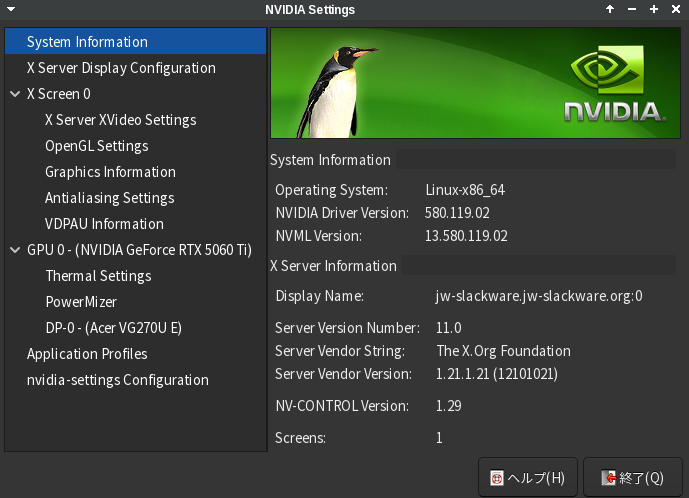Click the Help (ヘルプ) button

coord(527,478)
